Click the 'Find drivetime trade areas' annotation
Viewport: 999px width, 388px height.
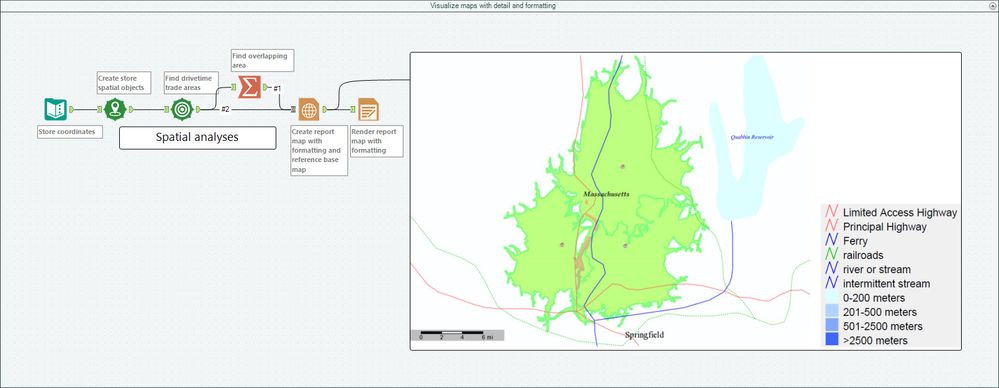coord(191,83)
